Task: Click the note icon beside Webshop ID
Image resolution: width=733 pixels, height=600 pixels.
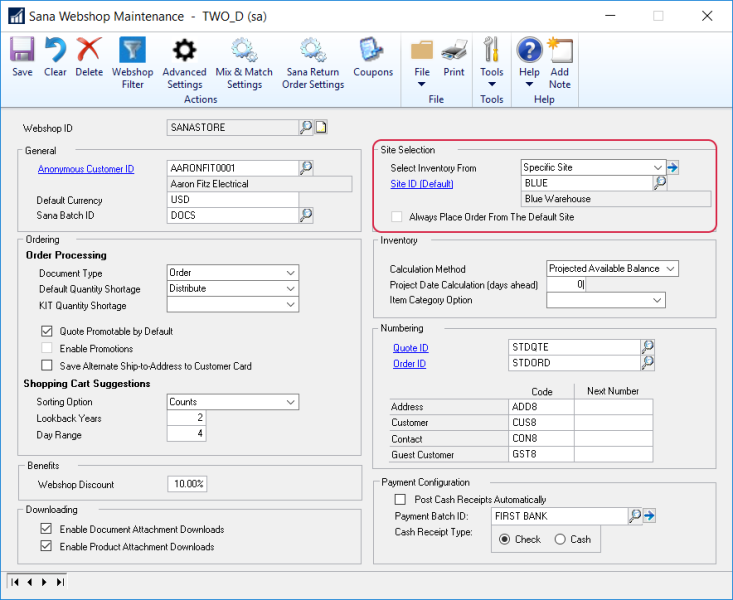Action: point(321,127)
